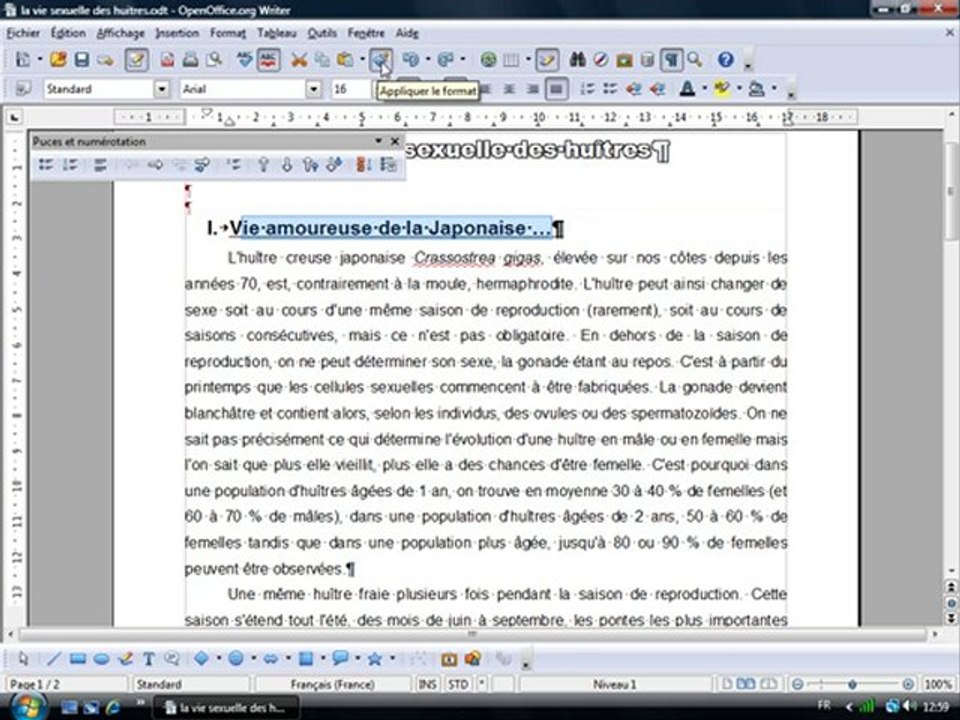Switch to la vie sexuelle taskbar button
The height and width of the screenshot is (720, 960).
(225, 708)
